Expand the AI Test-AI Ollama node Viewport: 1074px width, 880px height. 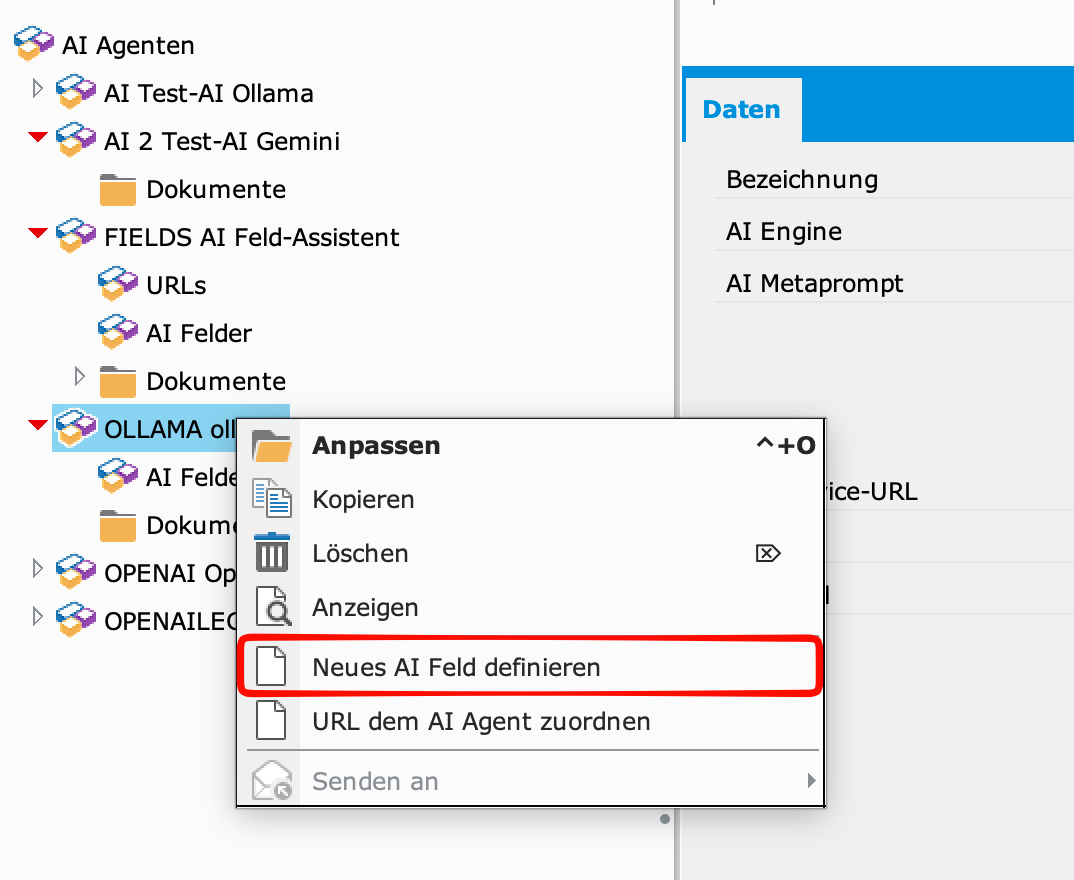[38, 89]
